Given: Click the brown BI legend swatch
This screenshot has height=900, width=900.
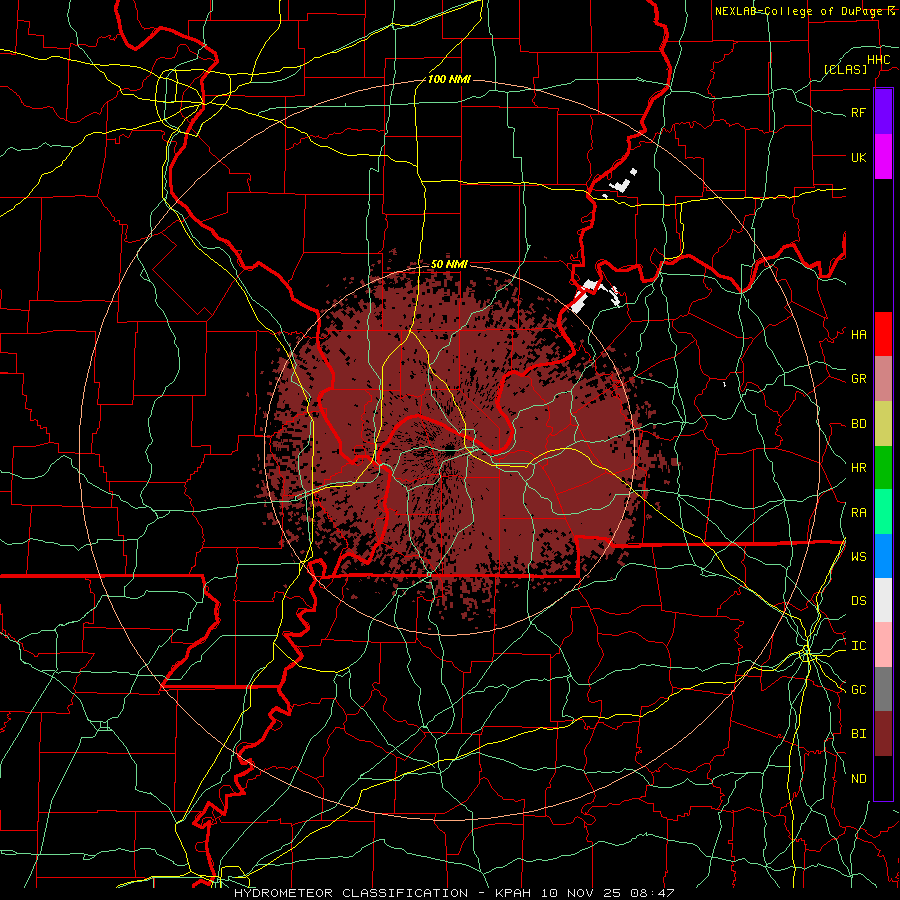Looking at the screenshot, I should coord(883,734).
